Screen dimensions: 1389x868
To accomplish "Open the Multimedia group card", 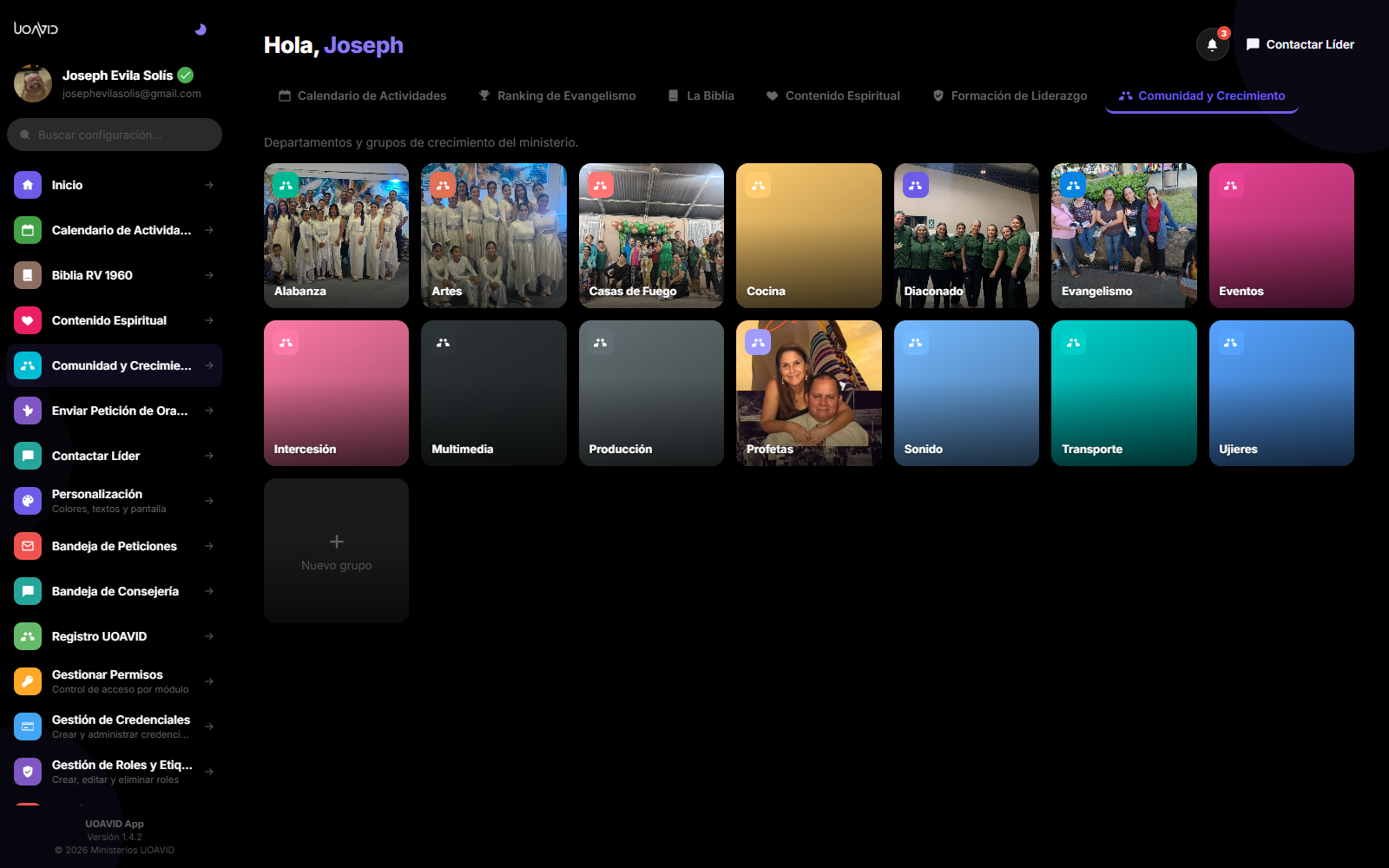I will point(494,393).
